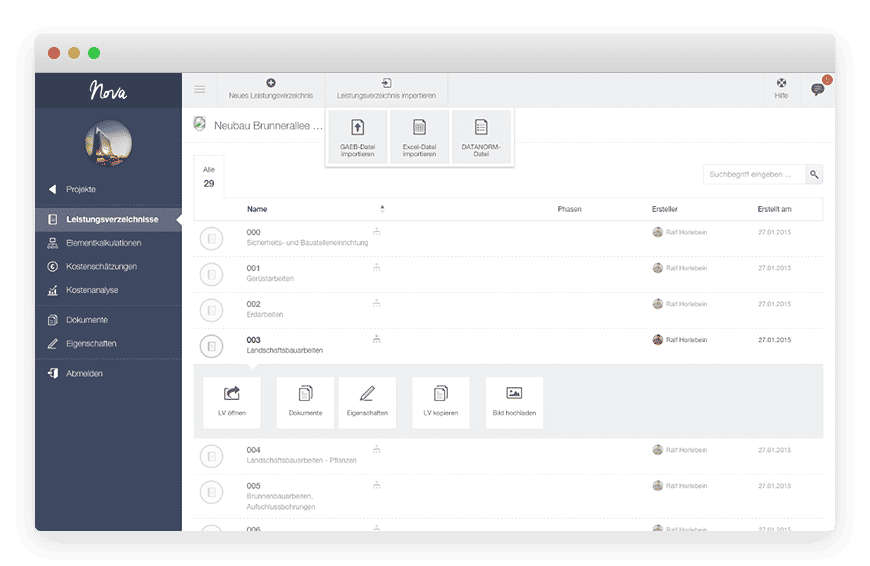Click LV kopieren button
Screen dimensions: 870x566
pyautogui.click(x=441, y=402)
